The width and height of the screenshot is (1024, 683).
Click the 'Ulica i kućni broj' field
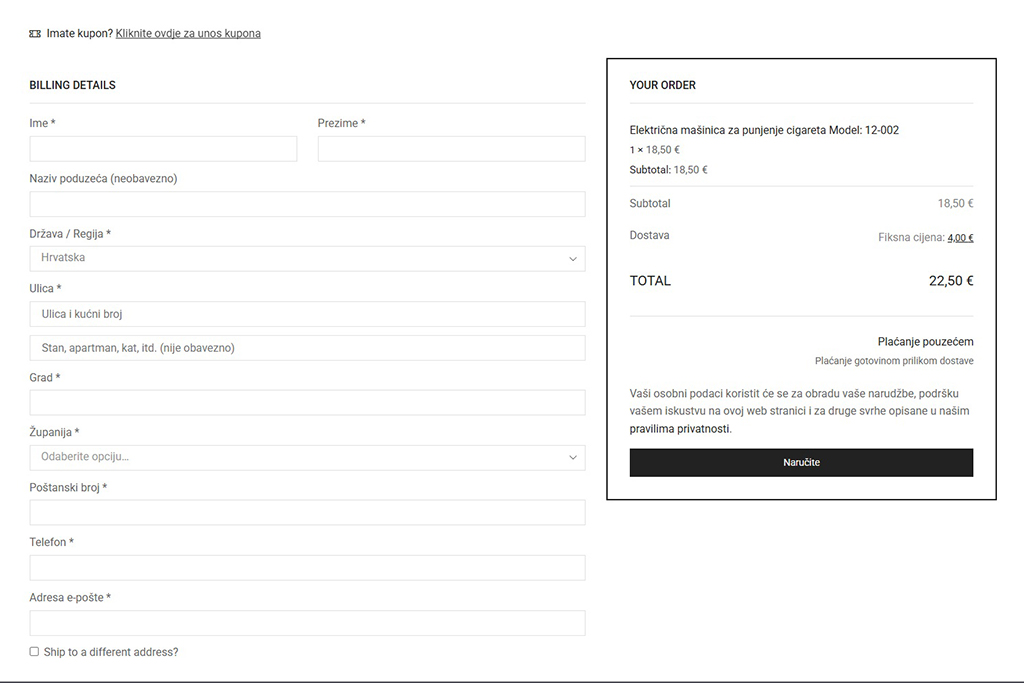click(x=307, y=314)
